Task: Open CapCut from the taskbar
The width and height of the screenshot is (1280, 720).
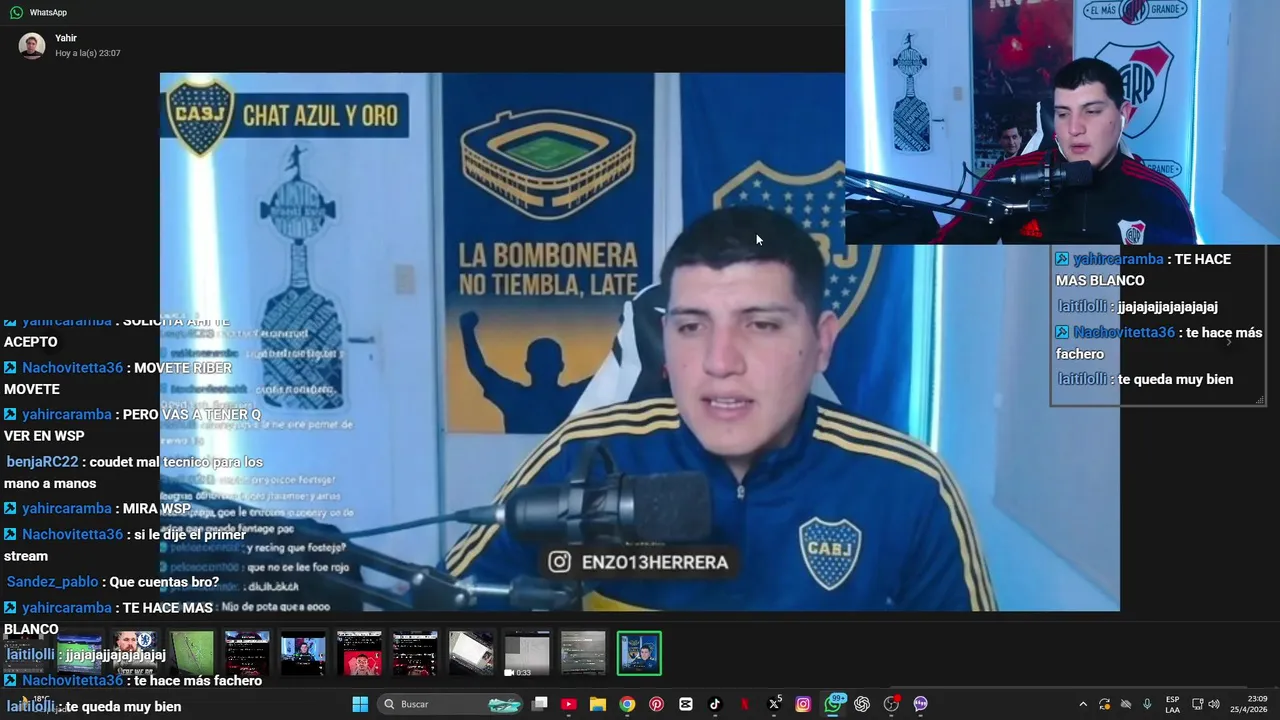Action: (686, 704)
